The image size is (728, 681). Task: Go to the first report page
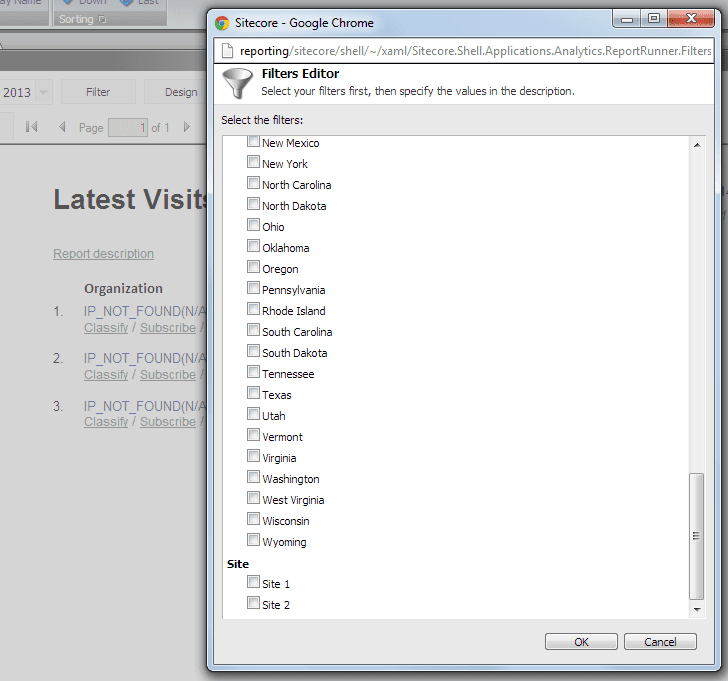click(32, 127)
